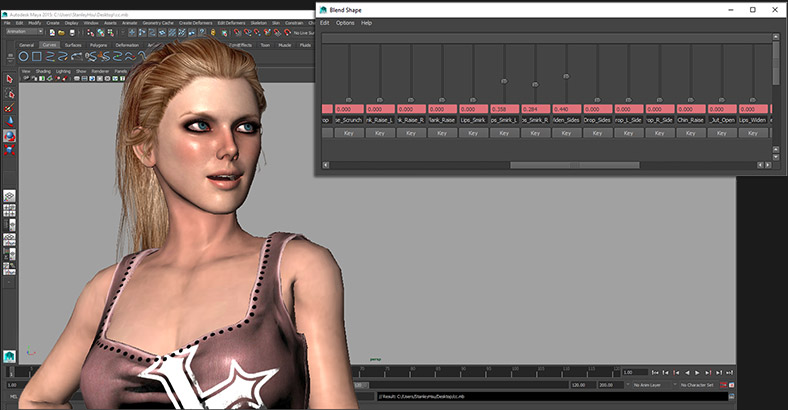The image size is (788, 410).
Task: Click Key button under Lips_Smirk
Action: pos(473,133)
